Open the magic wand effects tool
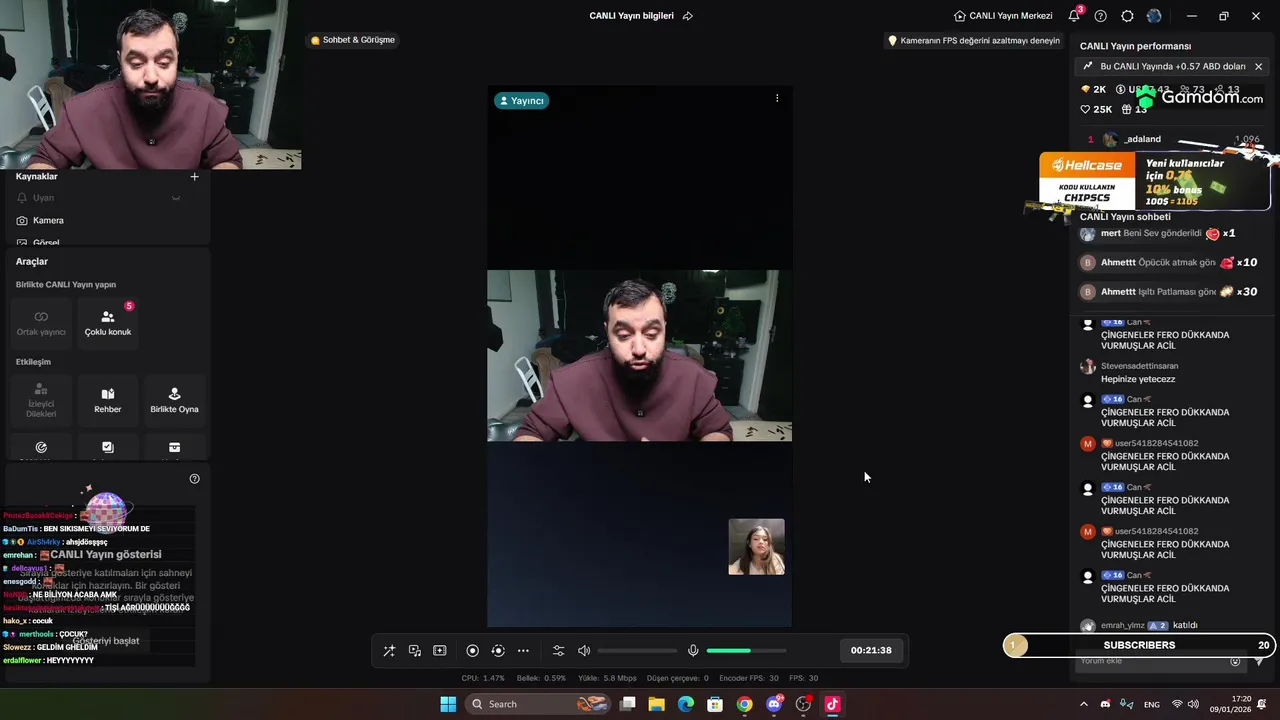The width and height of the screenshot is (1280, 720). pyautogui.click(x=389, y=651)
